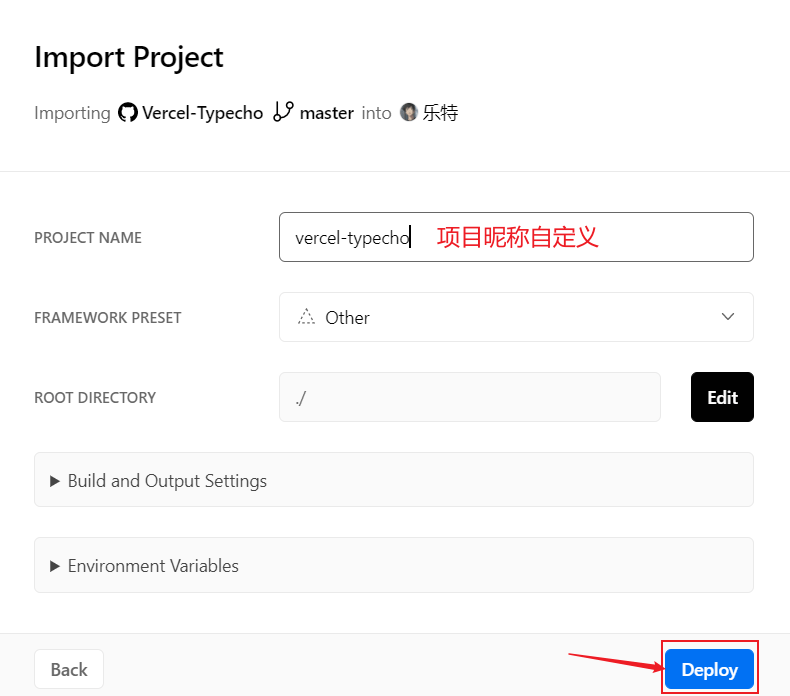The width and height of the screenshot is (790, 696).
Task: Deploy the project with Deploy button
Action: (709, 669)
